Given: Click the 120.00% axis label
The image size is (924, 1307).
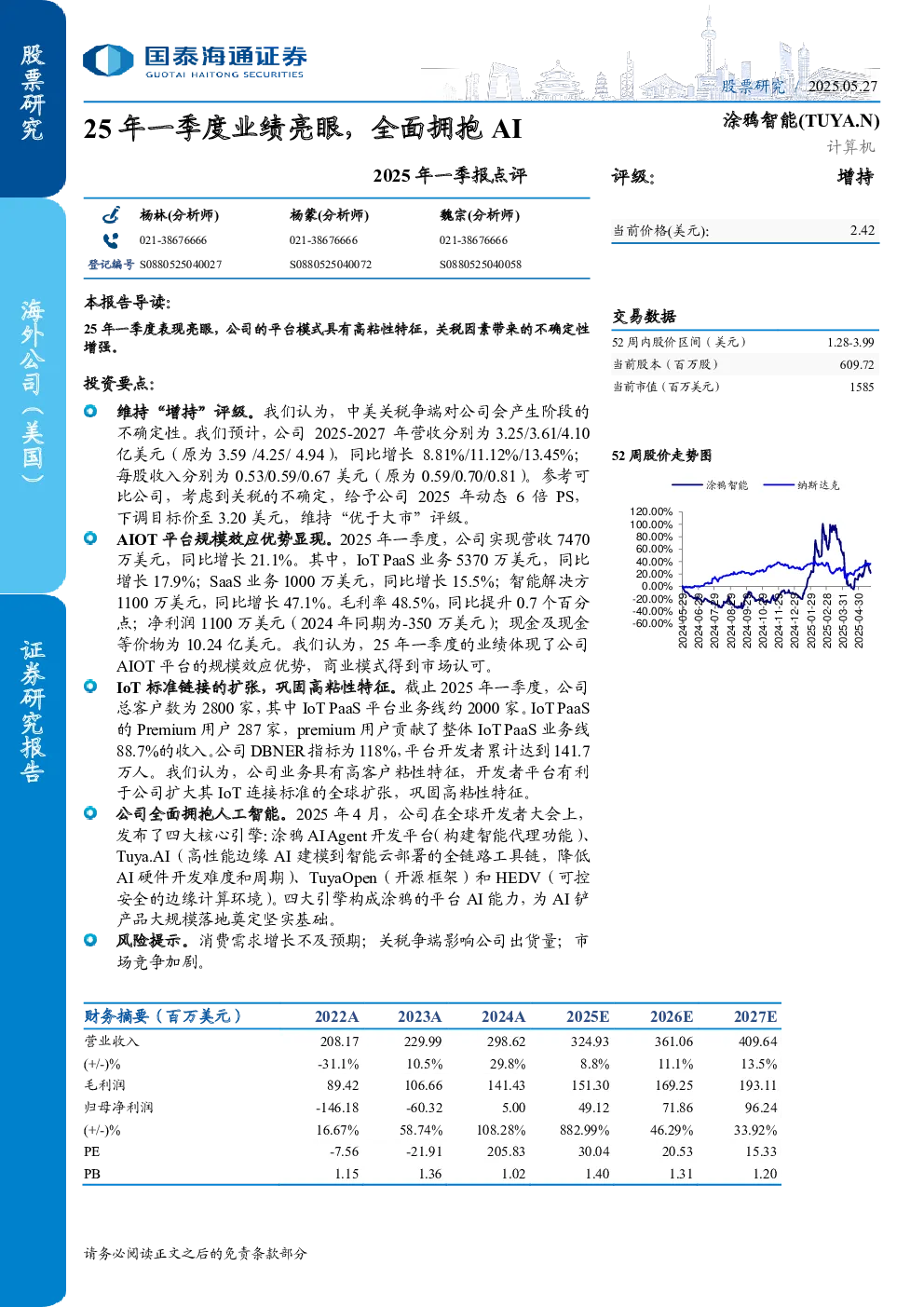Looking at the screenshot, I should click(x=651, y=511).
